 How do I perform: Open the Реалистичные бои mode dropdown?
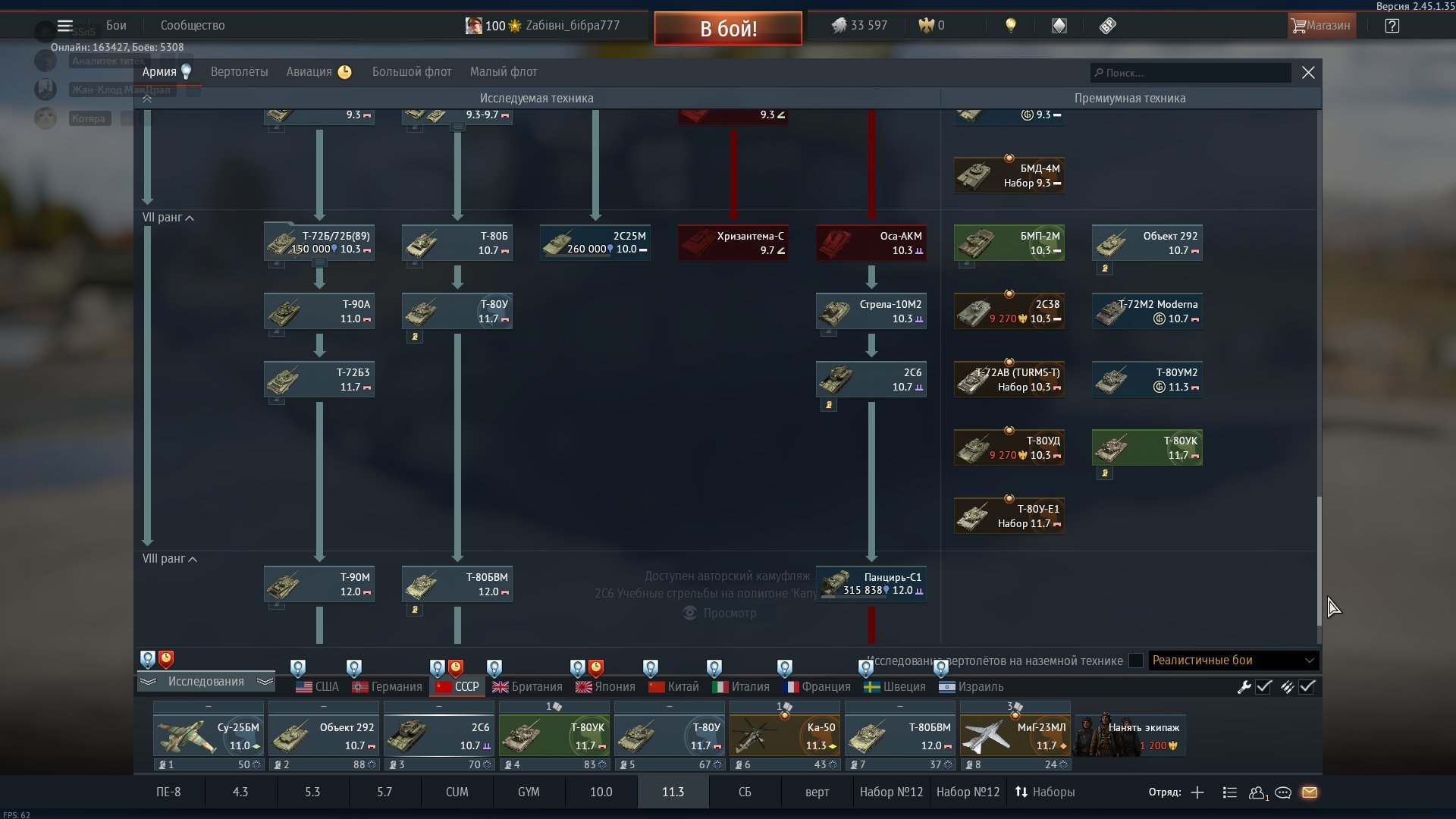(1233, 661)
